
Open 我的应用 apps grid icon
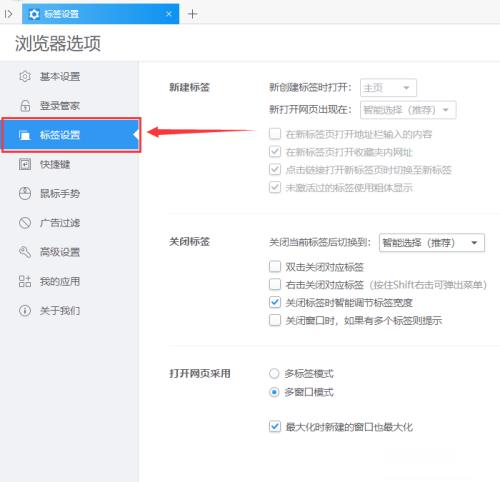pos(25,281)
